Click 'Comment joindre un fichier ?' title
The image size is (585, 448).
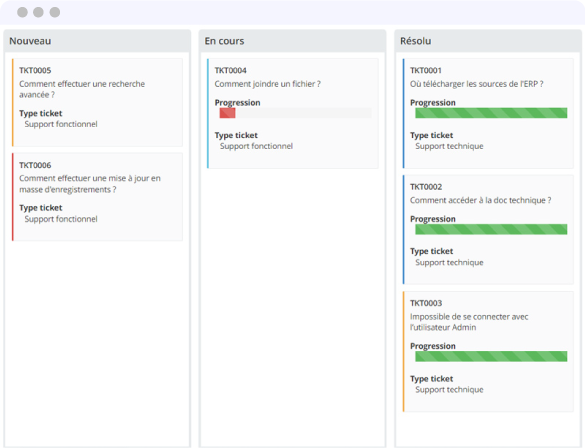pos(268,84)
